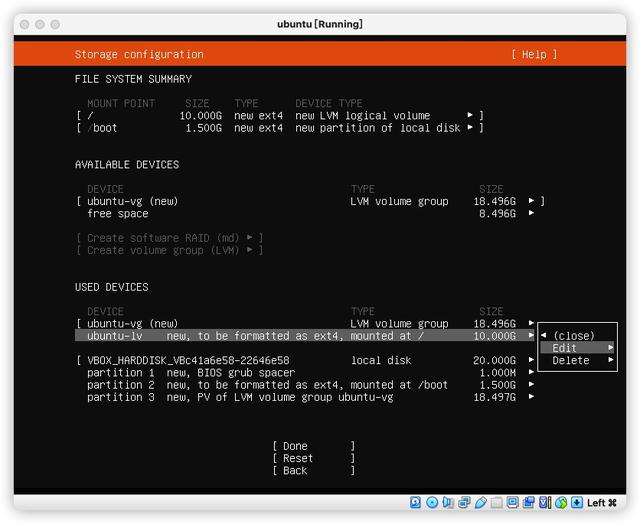Select ubuntu-vg (new) under Available Devices
Viewport: 640px width, 524px height.
[310, 201]
